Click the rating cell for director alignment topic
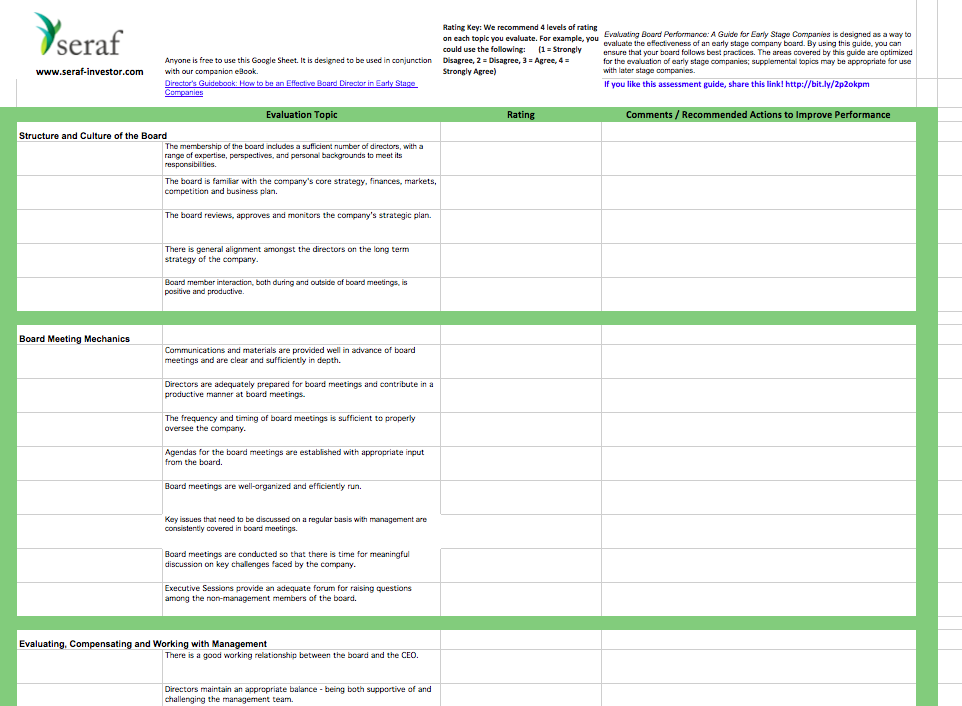This screenshot has width=962, height=706. pos(521,261)
